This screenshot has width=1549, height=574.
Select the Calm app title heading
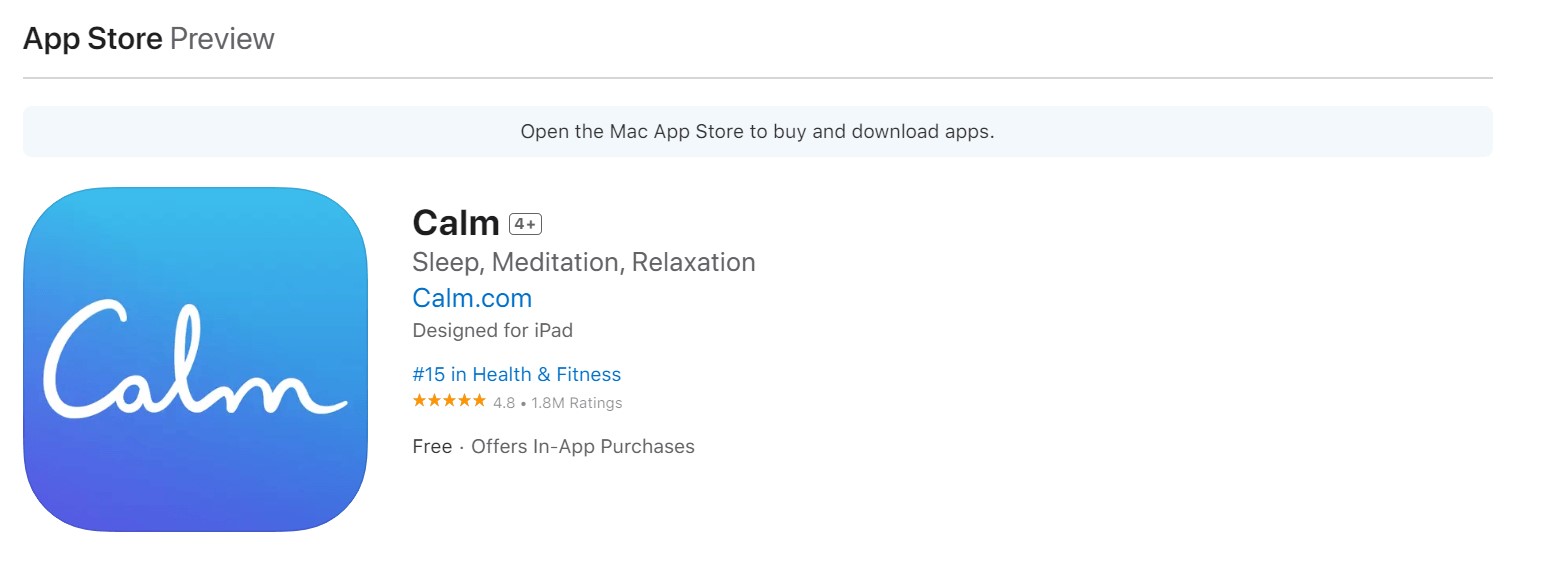455,223
